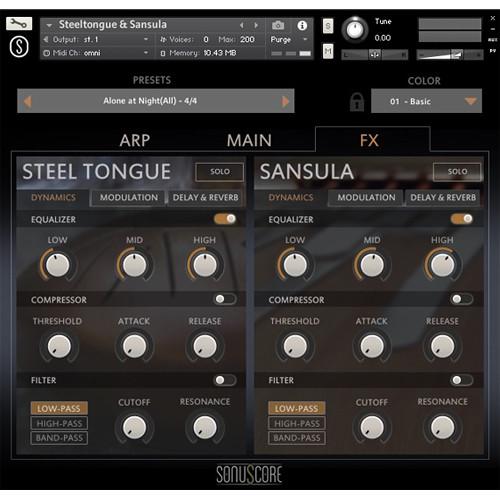Solo the Steel Tongue instrument
Viewport: 500px width, 500px height.
(x=220, y=172)
